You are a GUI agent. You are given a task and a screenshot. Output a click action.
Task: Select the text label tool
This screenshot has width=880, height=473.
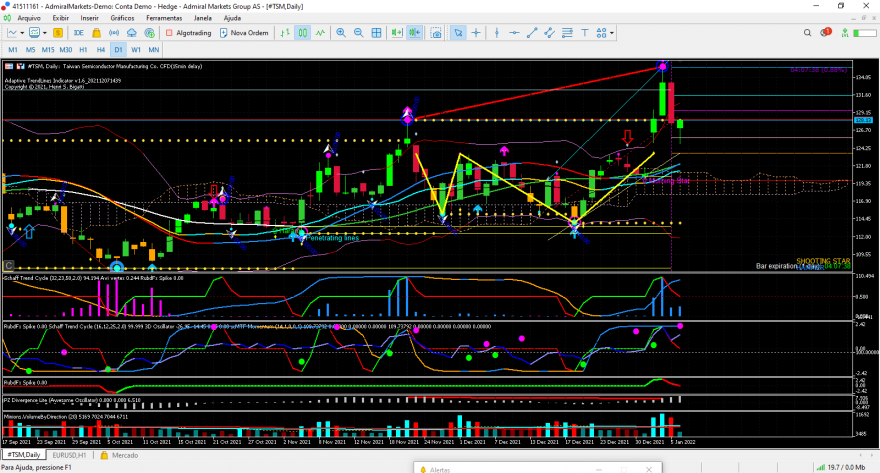pos(583,32)
